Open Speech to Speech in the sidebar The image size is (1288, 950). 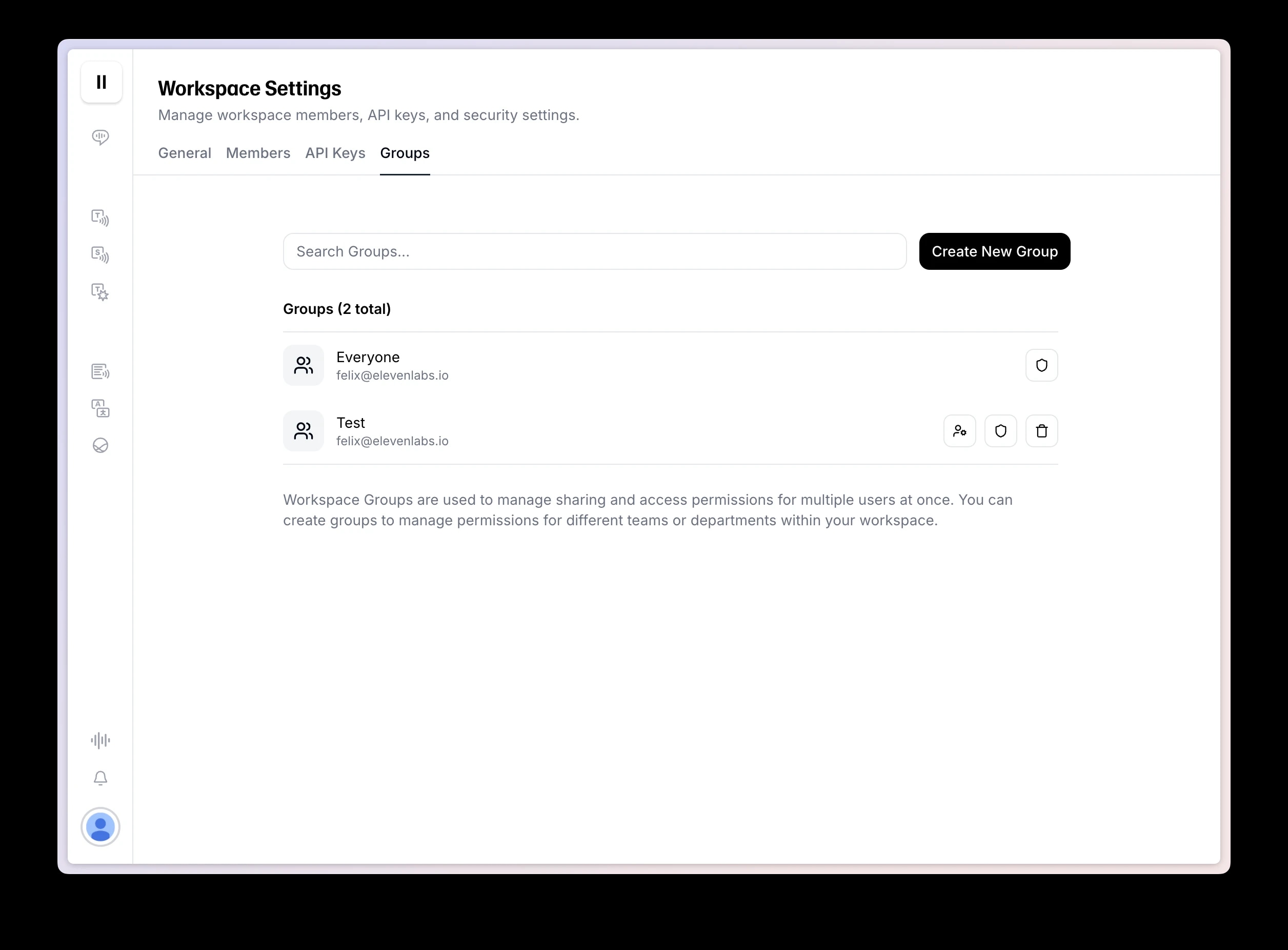click(100, 255)
